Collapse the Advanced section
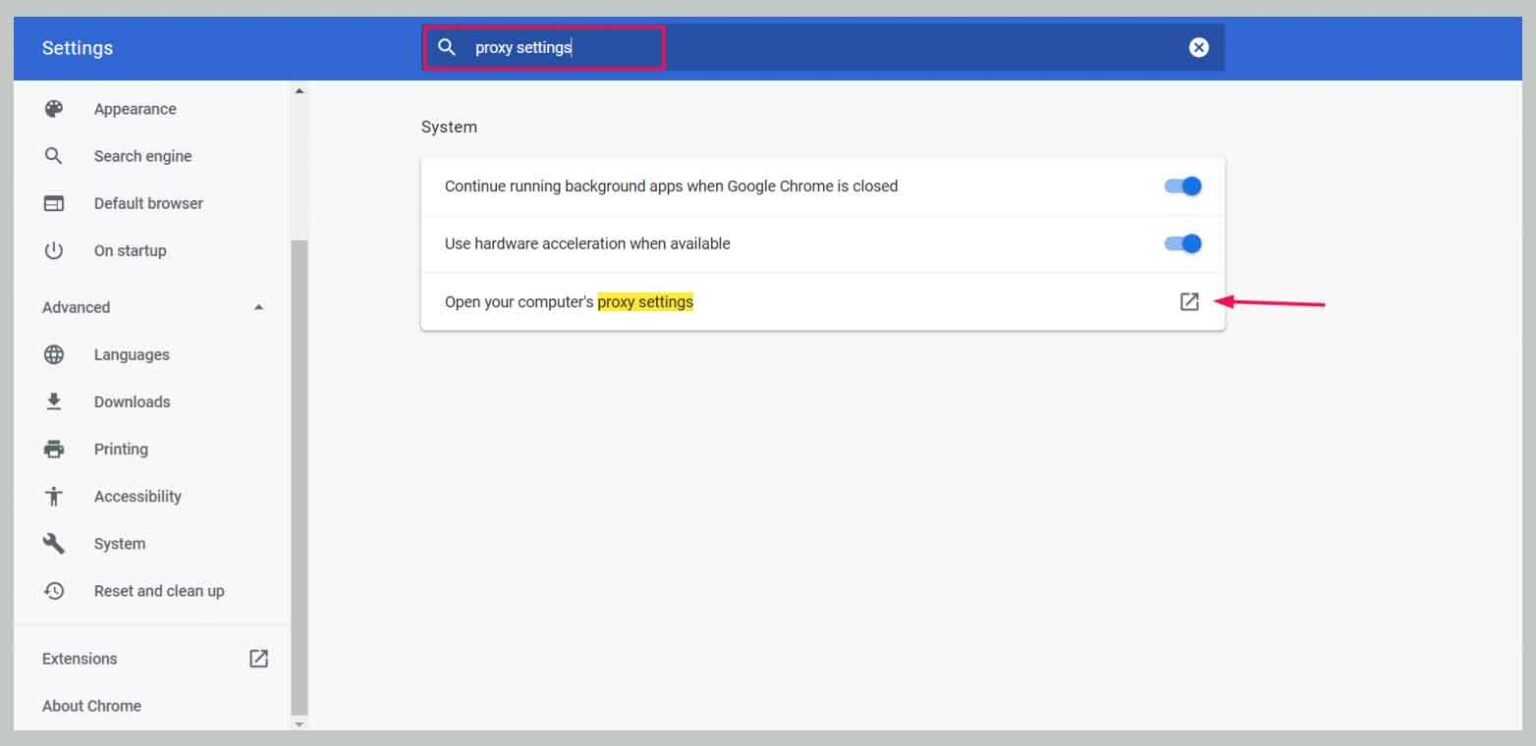The width and height of the screenshot is (1536, 746). [x=259, y=307]
